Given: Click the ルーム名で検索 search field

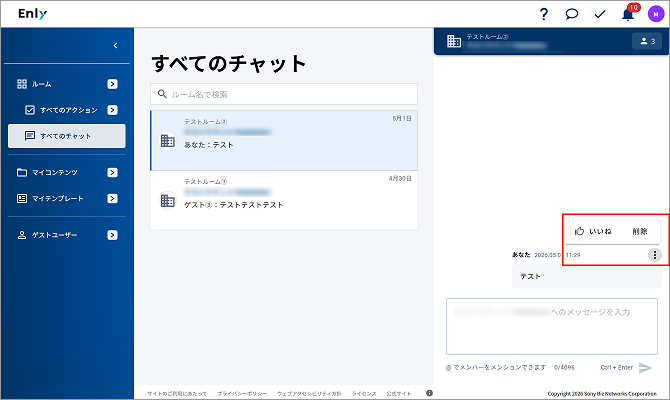Looking at the screenshot, I should (284, 94).
